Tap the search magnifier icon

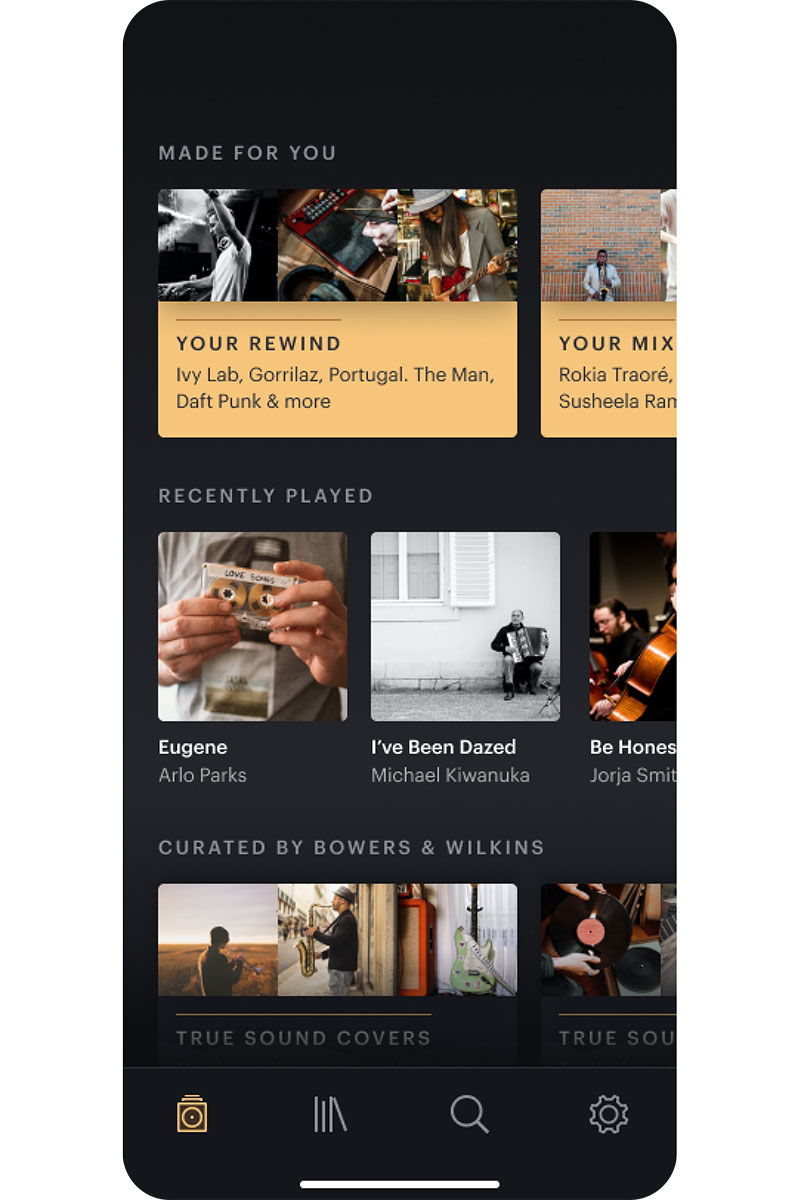469,1113
